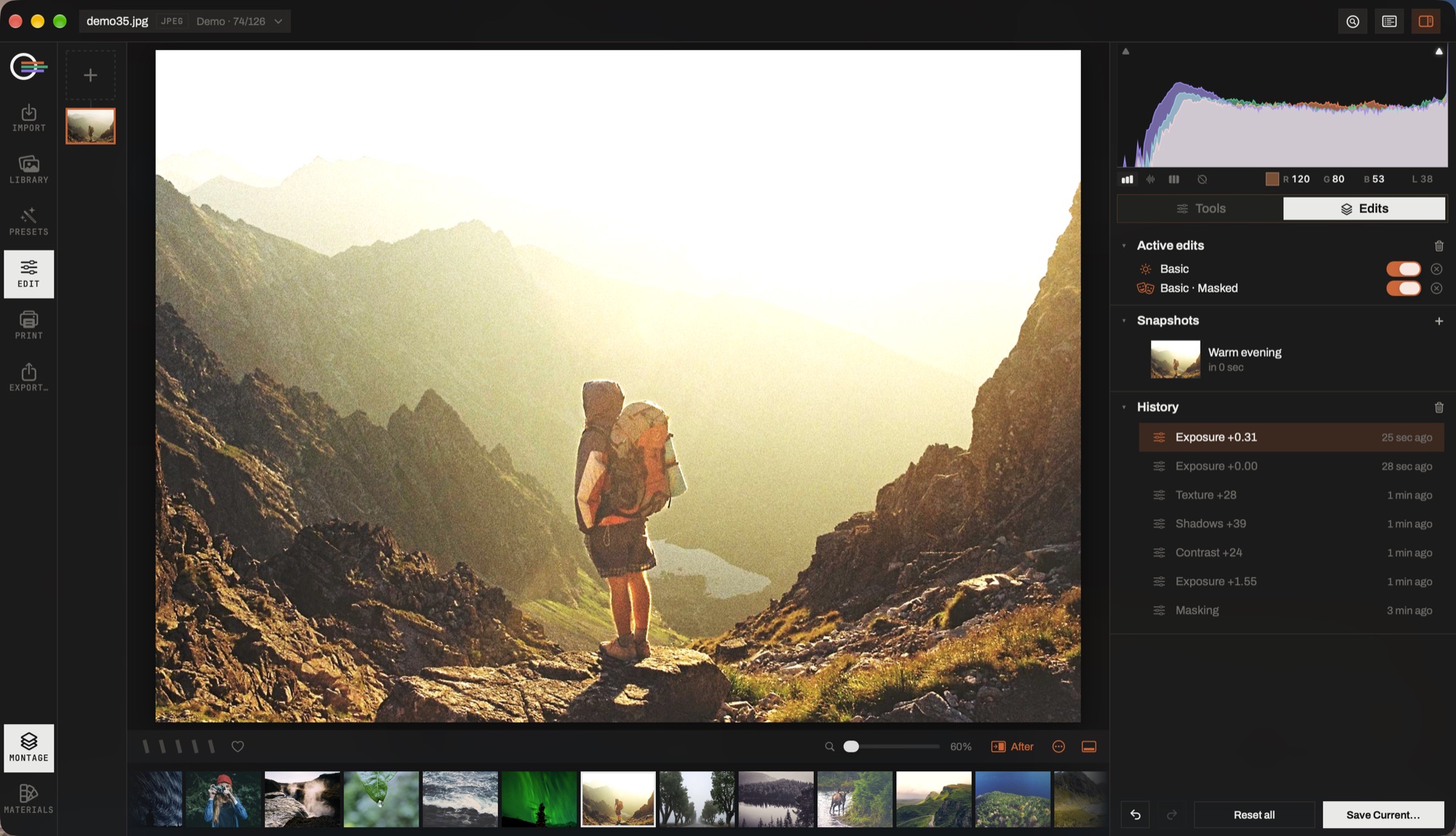Viewport: 1456px width, 836px height.
Task: Open the Warm evening snapshot thumbnail
Action: [x=1175, y=359]
